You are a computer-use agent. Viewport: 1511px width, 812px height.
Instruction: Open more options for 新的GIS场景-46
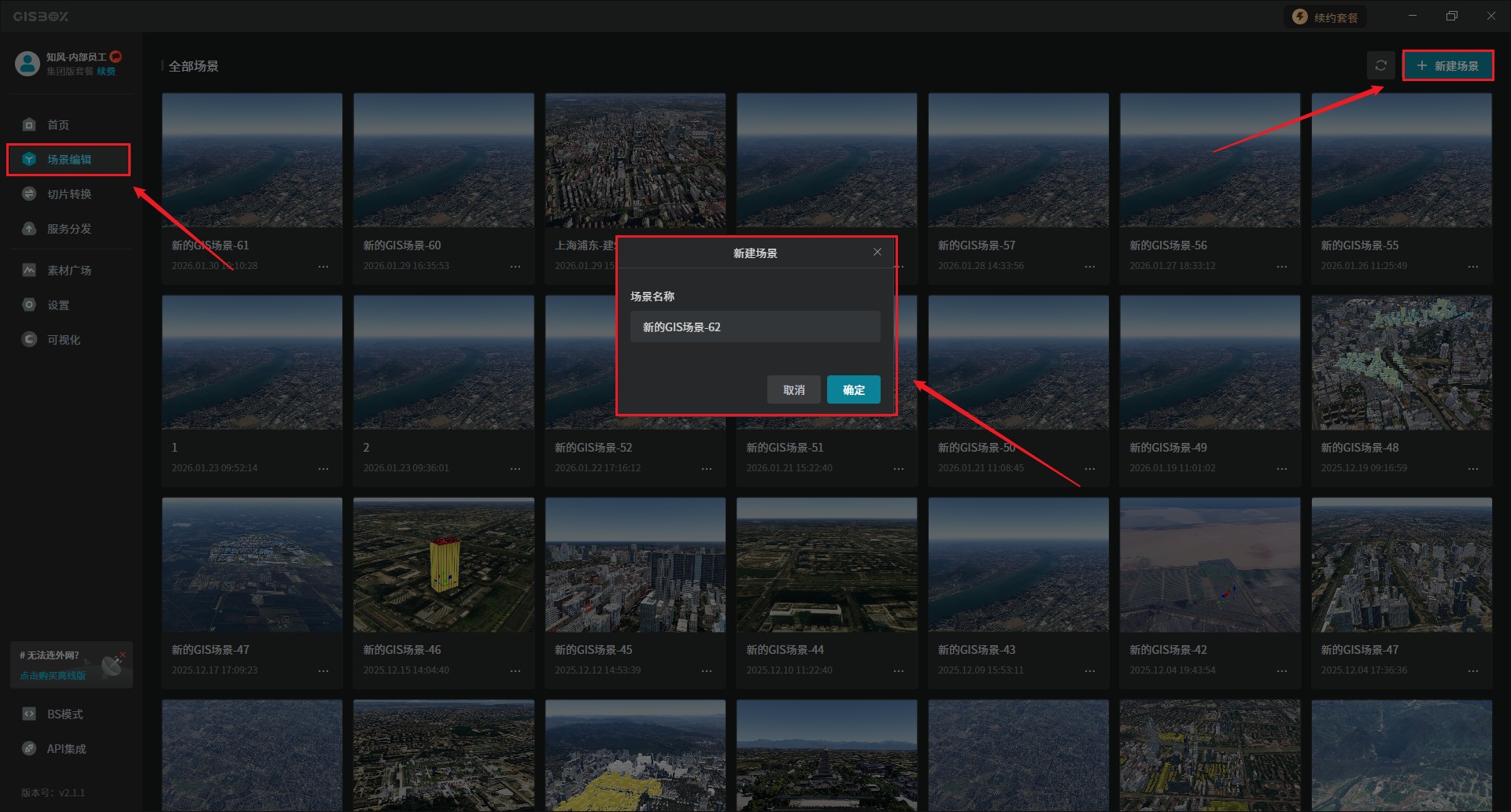(x=515, y=671)
